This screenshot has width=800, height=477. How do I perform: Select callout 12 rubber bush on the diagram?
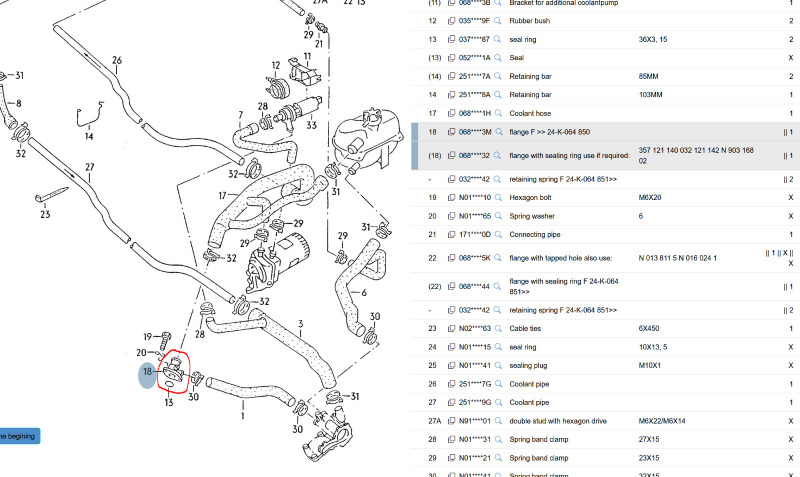pyautogui.click(x=276, y=65)
